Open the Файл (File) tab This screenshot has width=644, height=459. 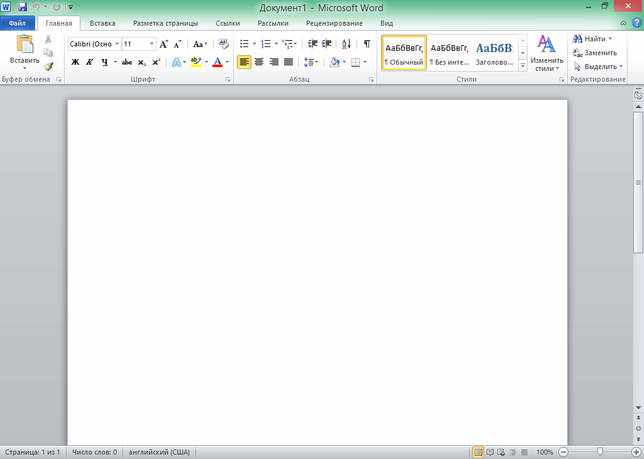pyautogui.click(x=17, y=23)
